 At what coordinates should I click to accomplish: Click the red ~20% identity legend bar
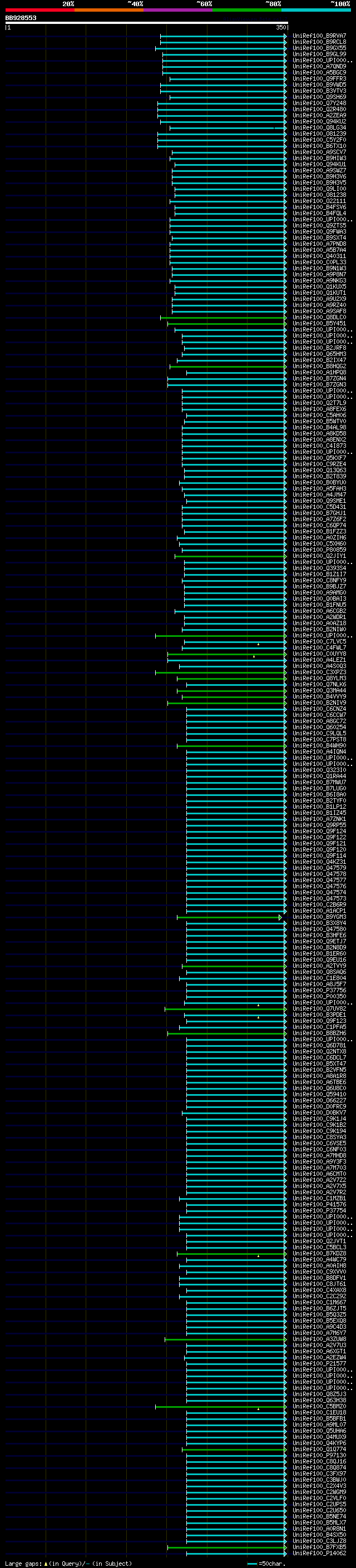pyautogui.click(x=39, y=10)
